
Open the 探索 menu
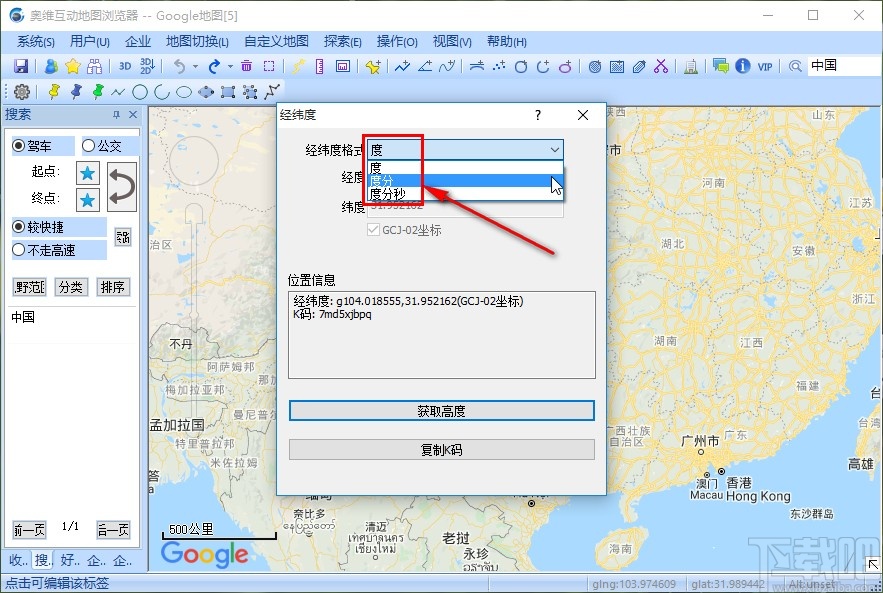342,41
